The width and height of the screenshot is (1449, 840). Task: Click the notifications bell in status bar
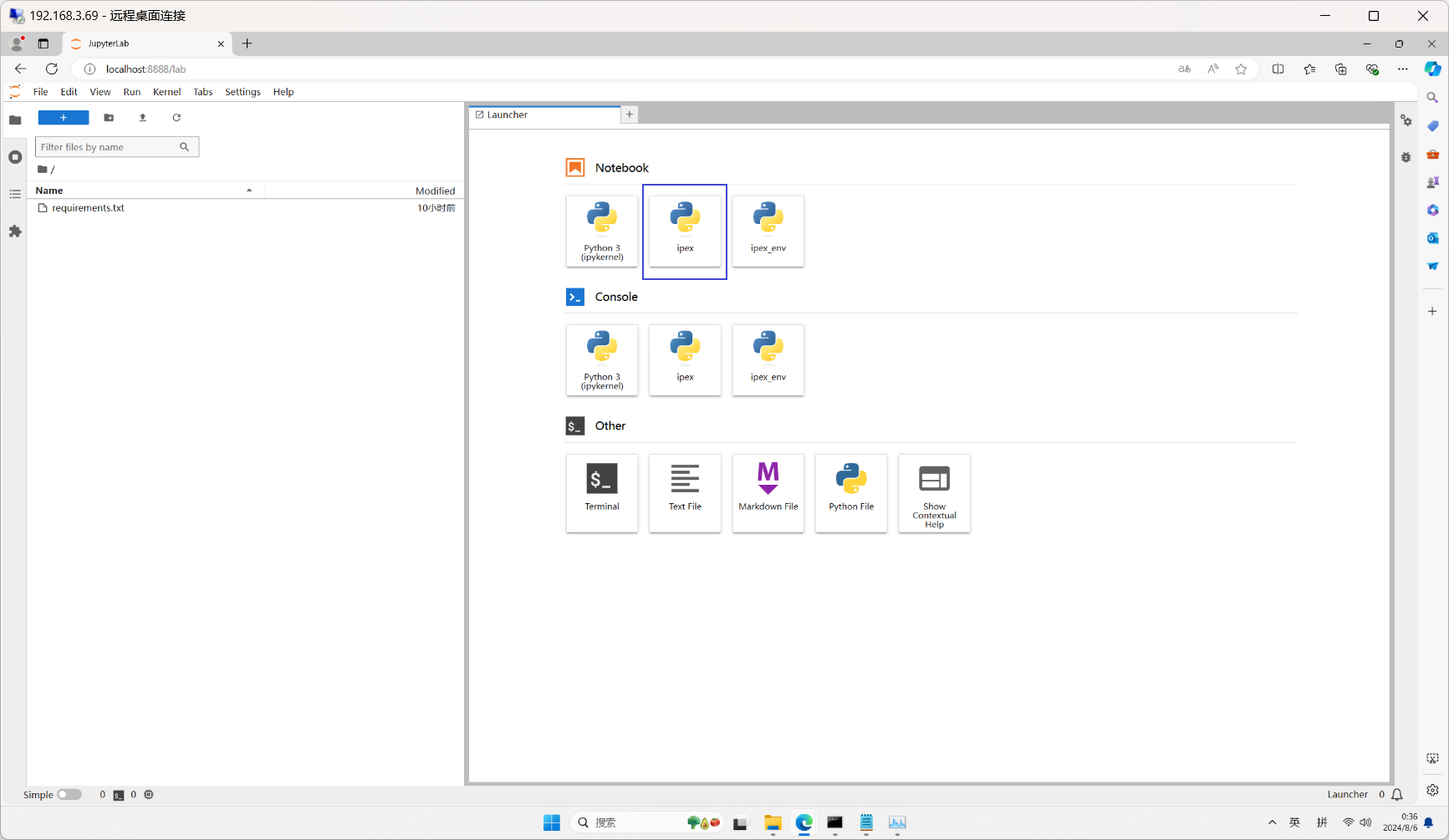point(1397,795)
